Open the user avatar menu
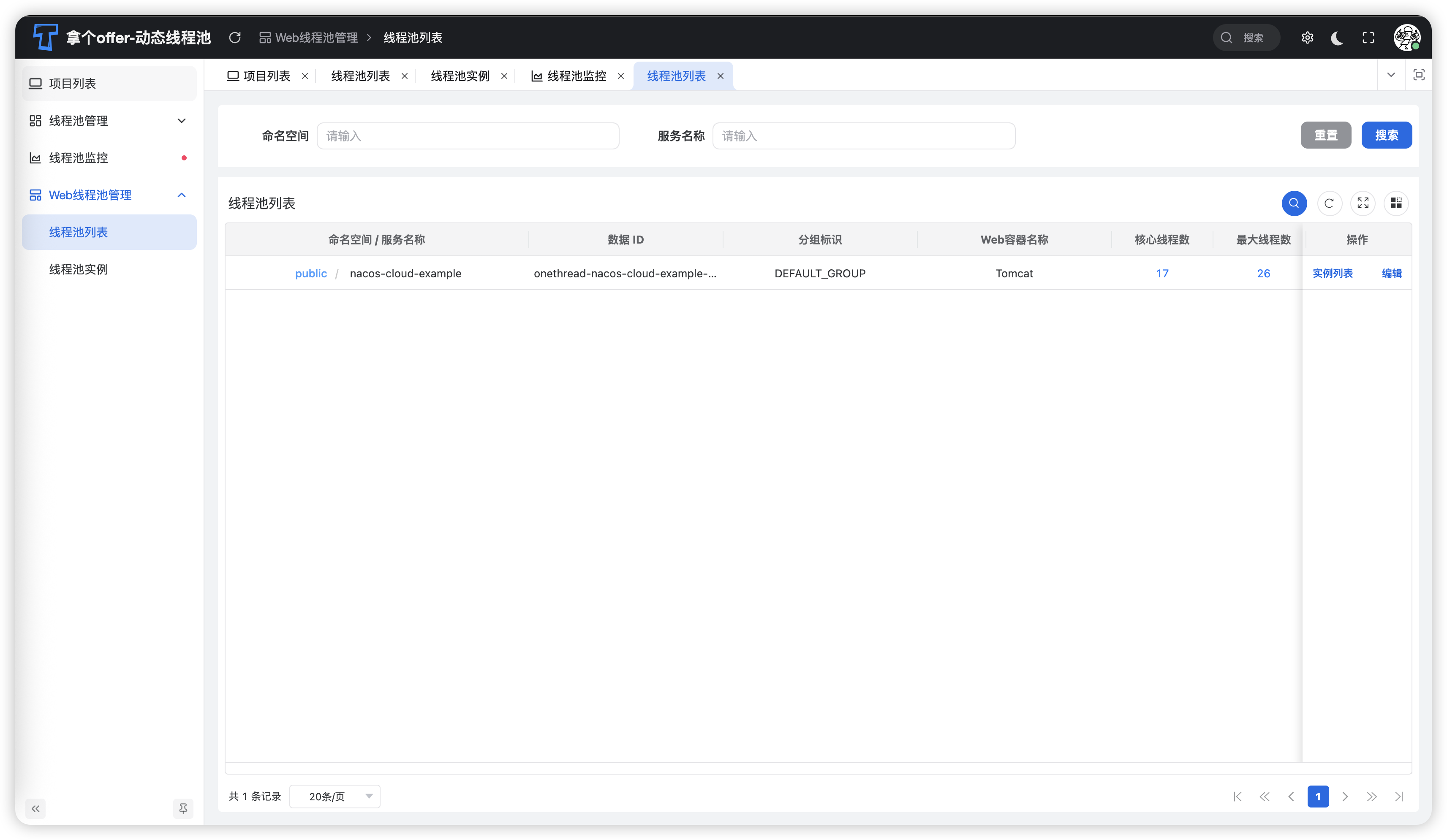Viewport: 1447px width, 840px height. point(1407,38)
